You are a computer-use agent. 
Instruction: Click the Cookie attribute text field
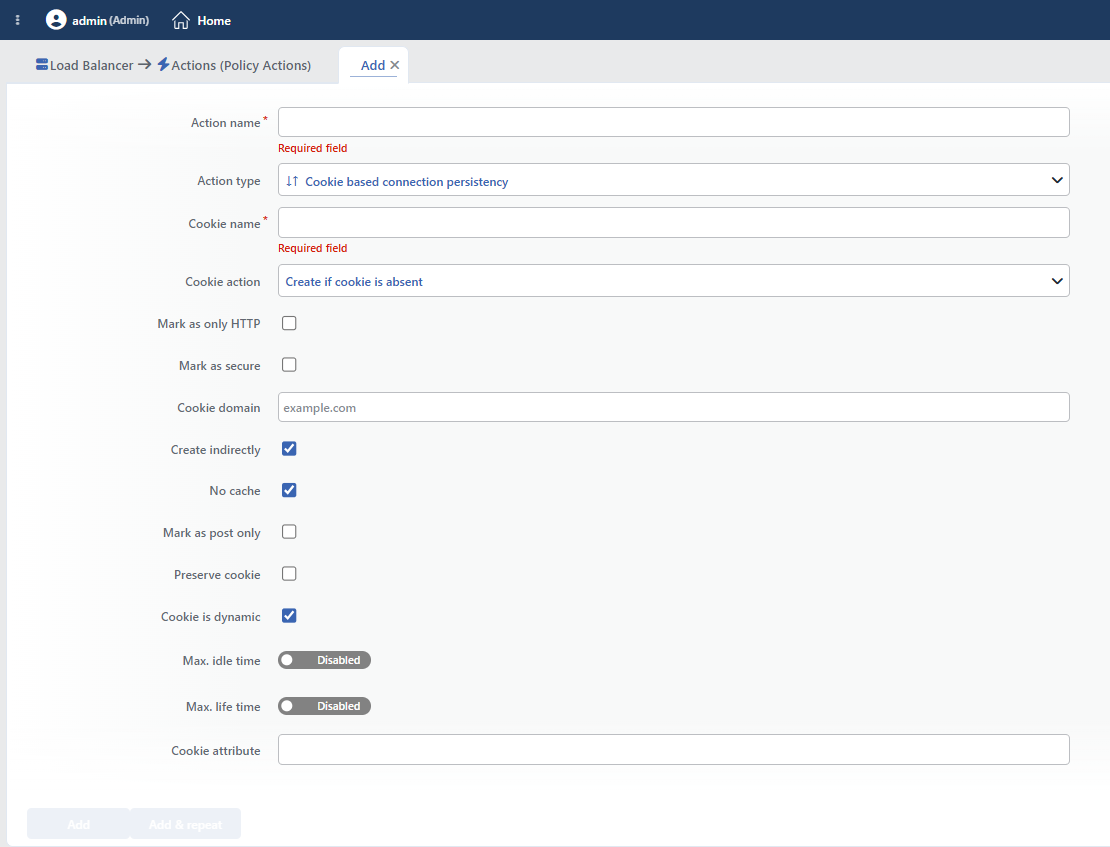[673, 749]
